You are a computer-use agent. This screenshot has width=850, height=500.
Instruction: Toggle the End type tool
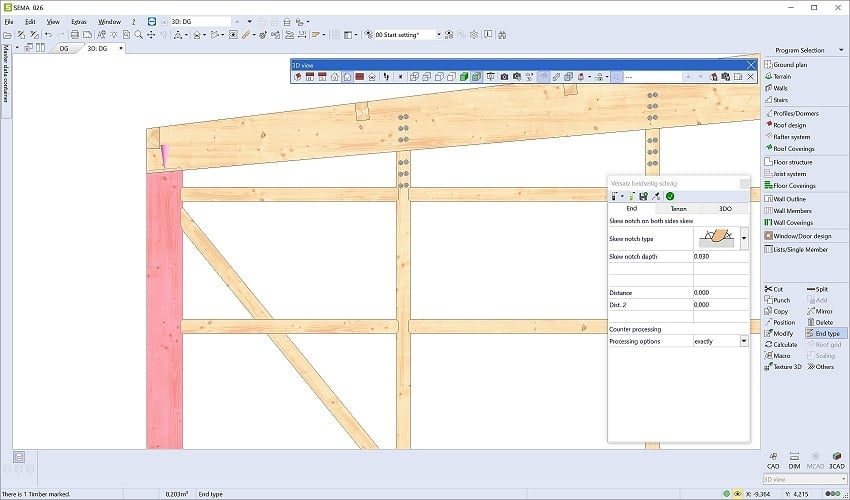[821, 333]
